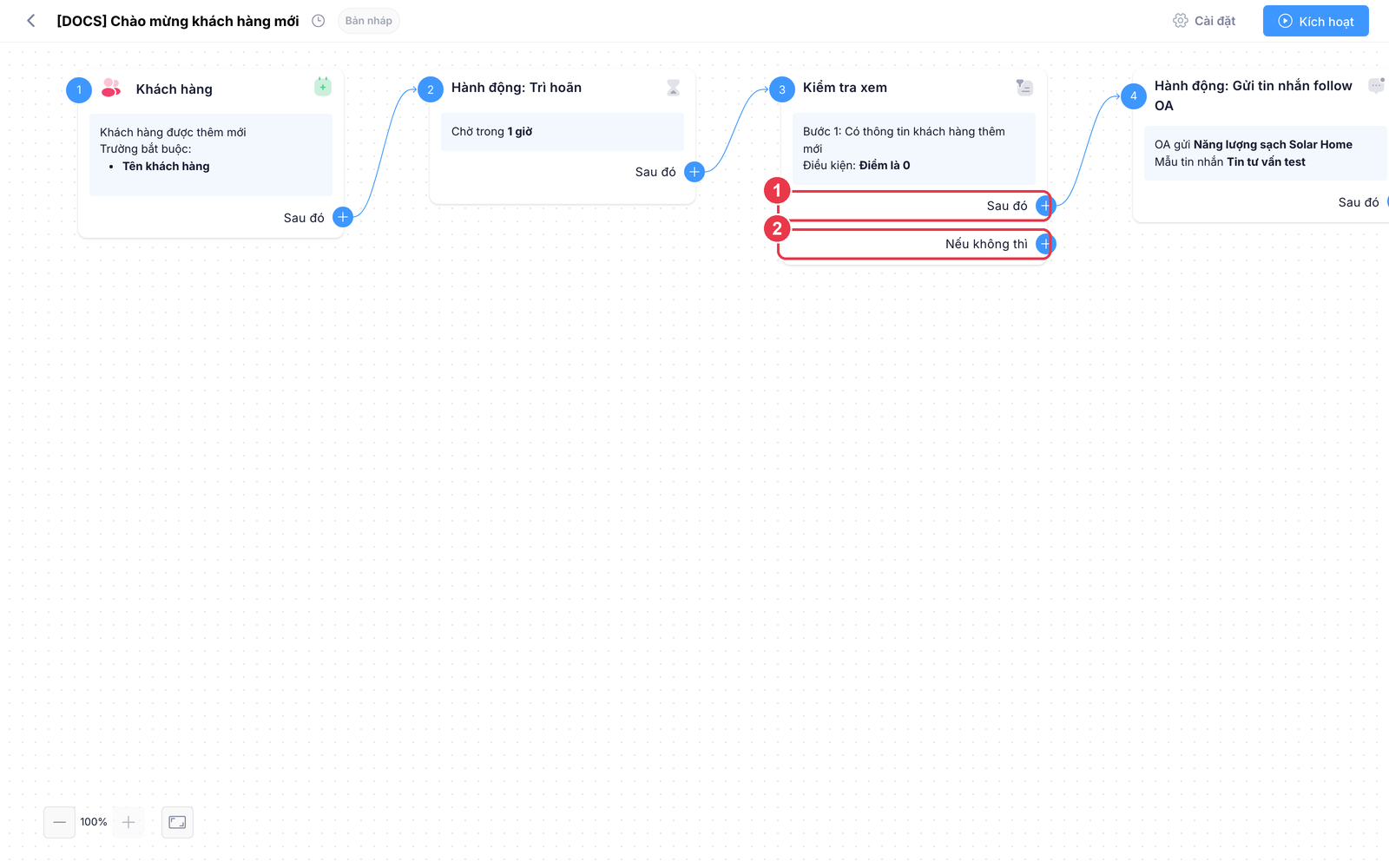The image size is (1389, 868).
Task: Click Tên khách hàng bullet item
Action: 166,167
